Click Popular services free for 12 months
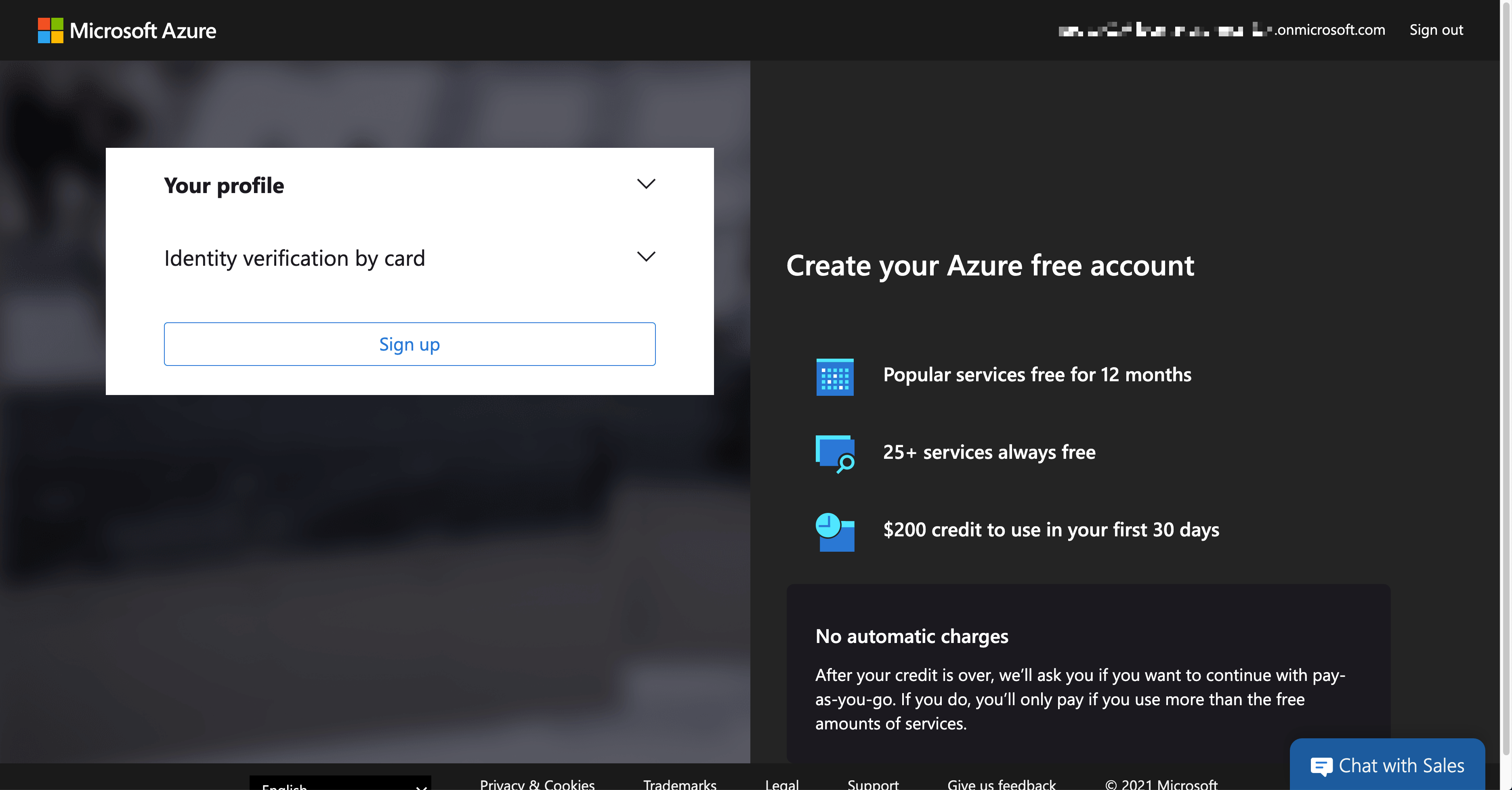The height and width of the screenshot is (790, 1512). pos(1037,374)
